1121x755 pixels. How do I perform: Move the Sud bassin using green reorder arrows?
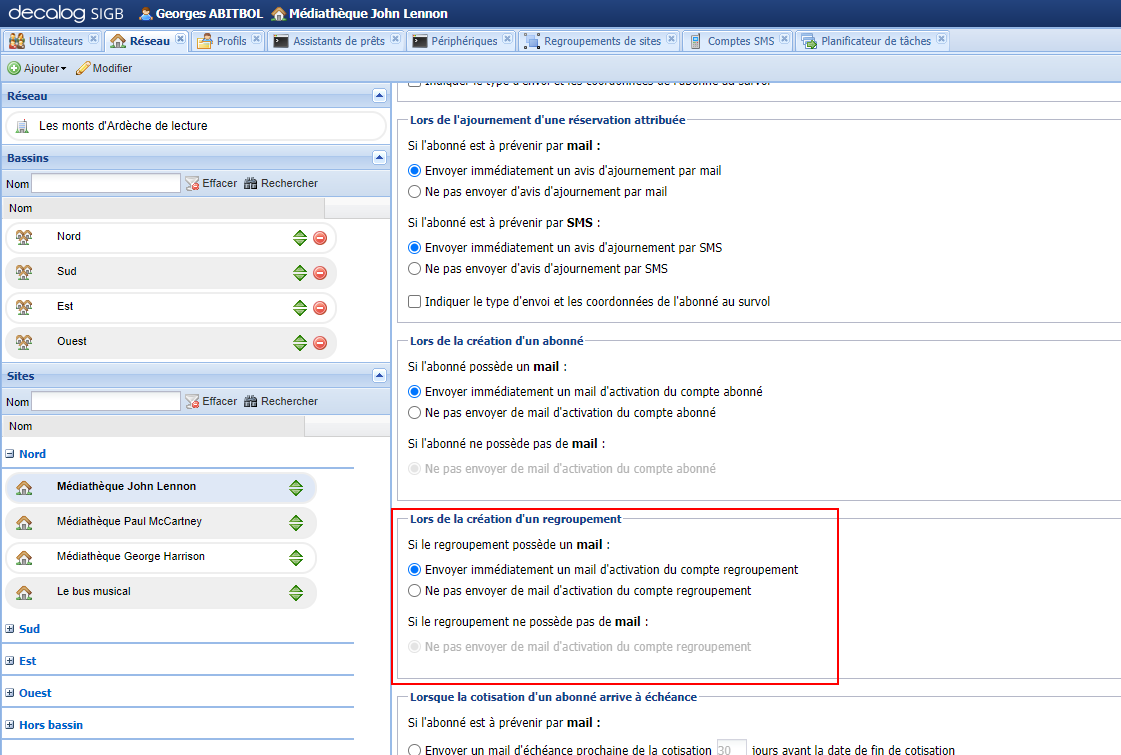coord(299,271)
